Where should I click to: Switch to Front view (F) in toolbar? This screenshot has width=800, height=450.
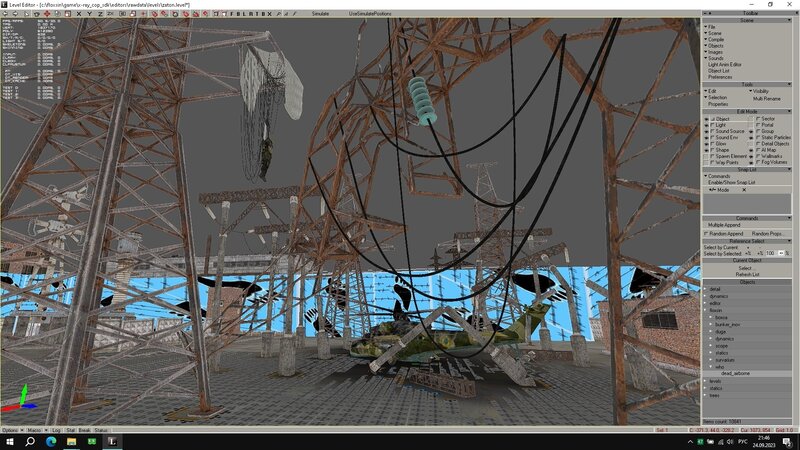[233, 14]
